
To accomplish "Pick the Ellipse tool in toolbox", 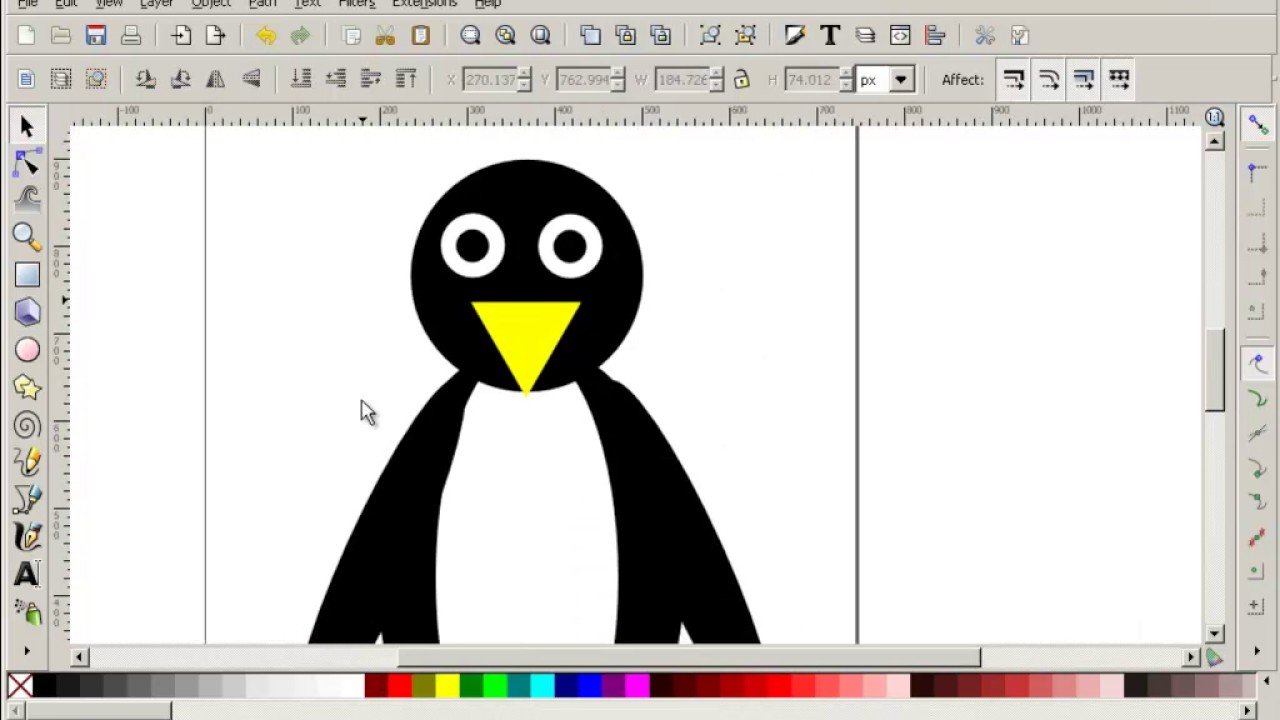I will click(27, 350).
